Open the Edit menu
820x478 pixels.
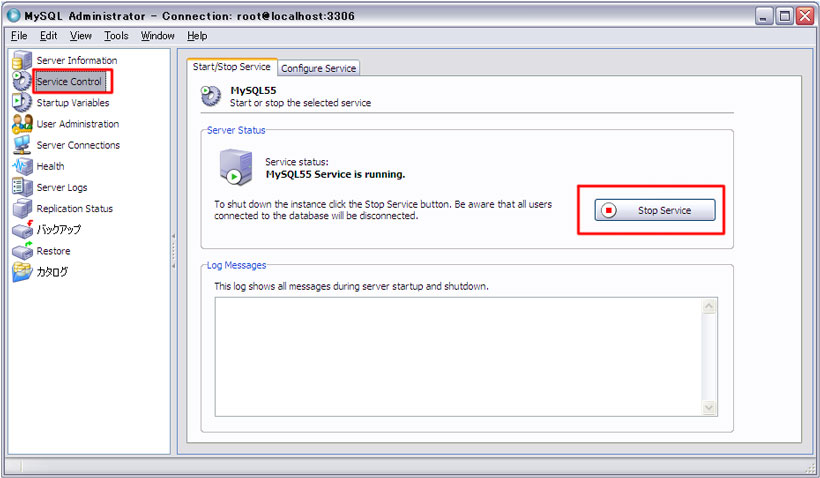48,36
